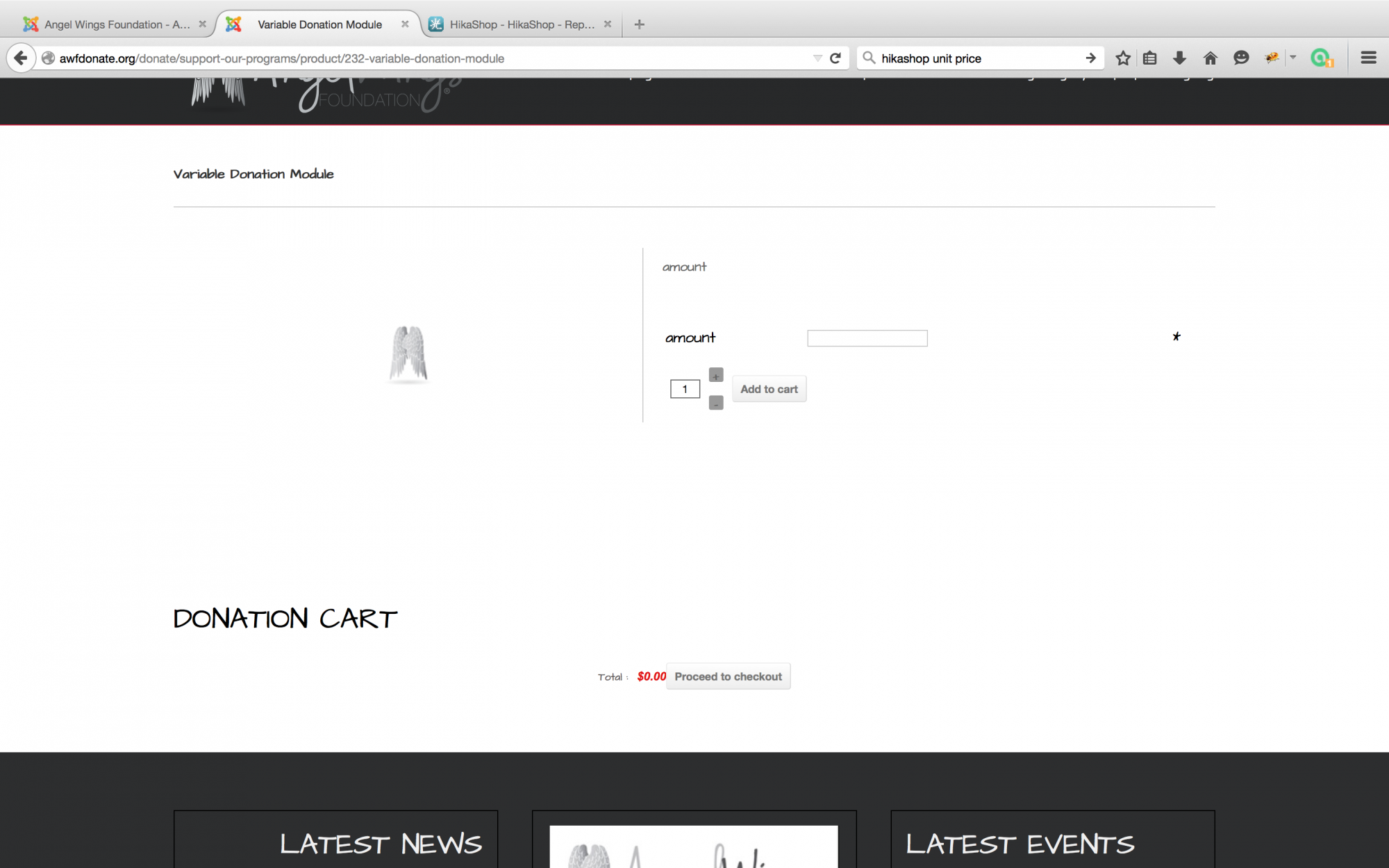Open the downloads arrow icon
The image size is (1389, 868).
(x=1180, y=58)
